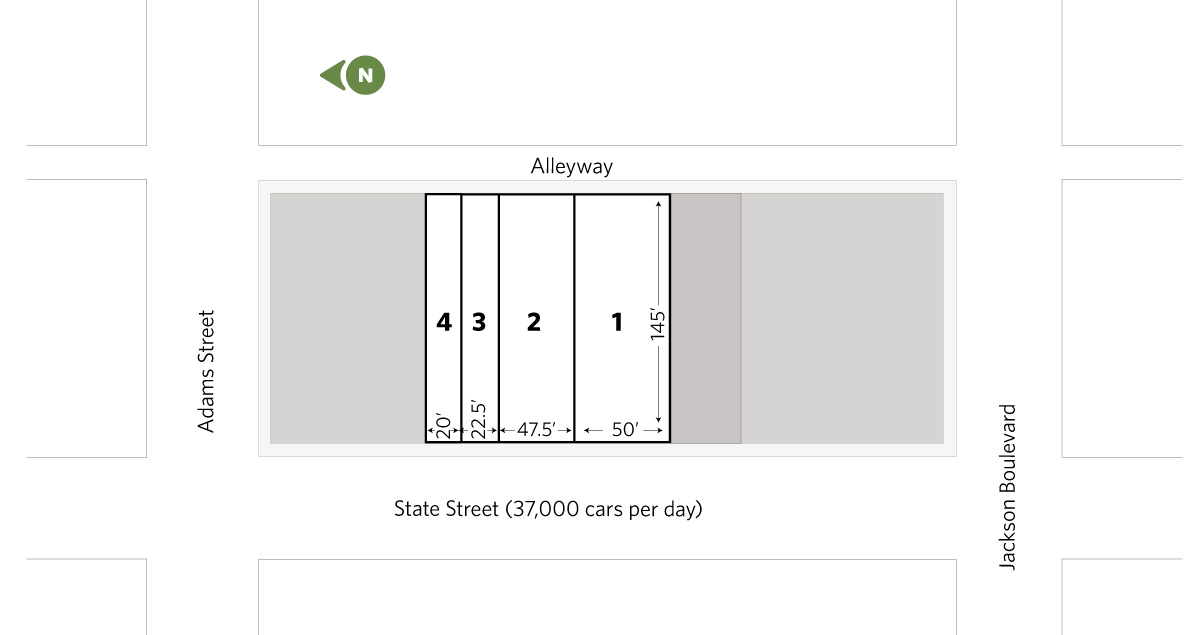The width and height of the screenshot is (1200, 635).
Task: Select the dark gray parcel beside lot 1
Action: (x=705, y=318)
